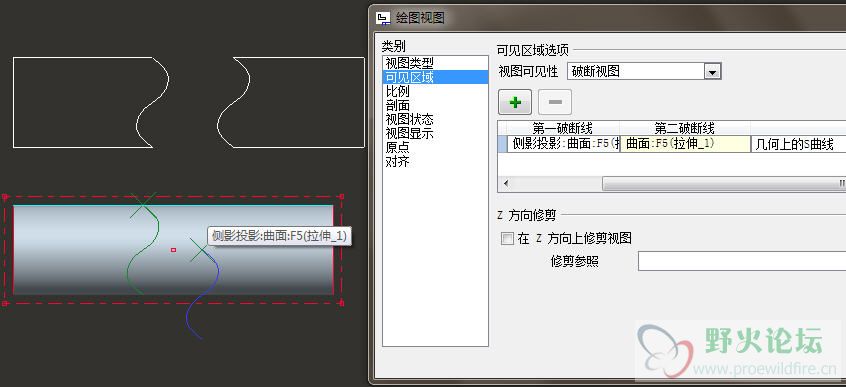
Task: Click the 绘图视图 dialog title icon
Action: [x=383, y=18]
